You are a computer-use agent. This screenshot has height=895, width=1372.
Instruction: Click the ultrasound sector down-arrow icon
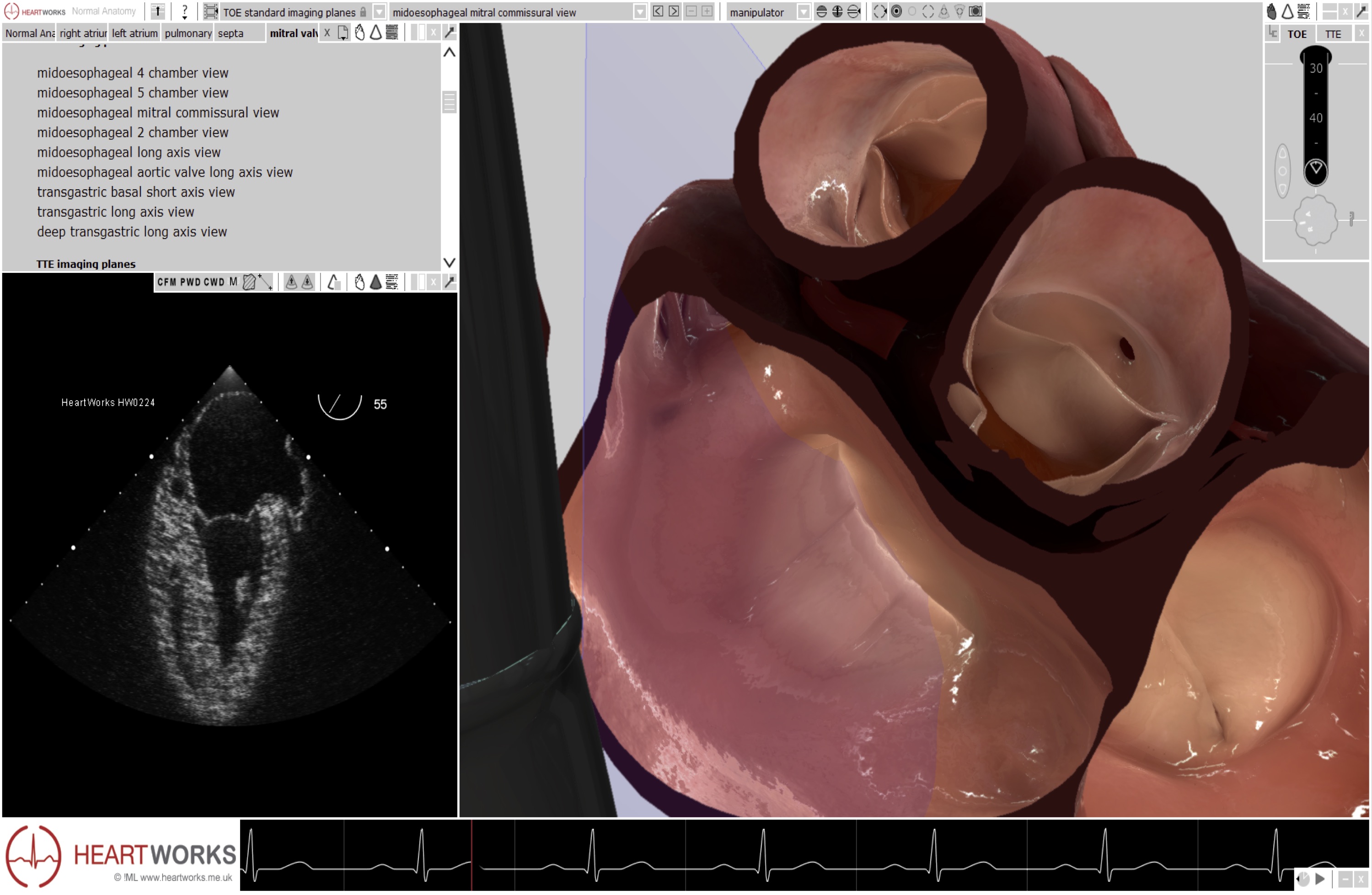click(308, 282)
